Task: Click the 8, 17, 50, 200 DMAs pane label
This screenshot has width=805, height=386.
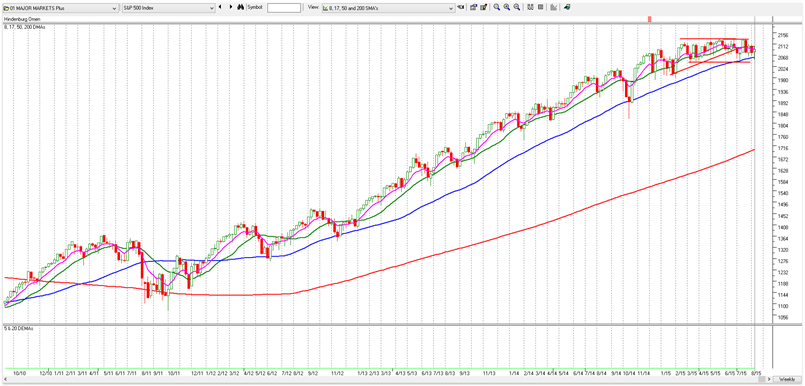Action: 25,27
